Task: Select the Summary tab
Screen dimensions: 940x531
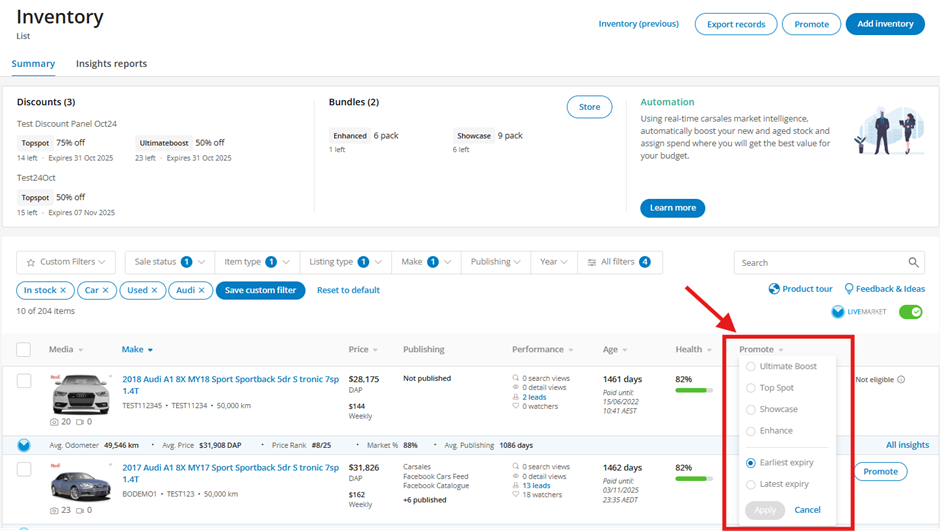Action: click(x=33, y=64)
